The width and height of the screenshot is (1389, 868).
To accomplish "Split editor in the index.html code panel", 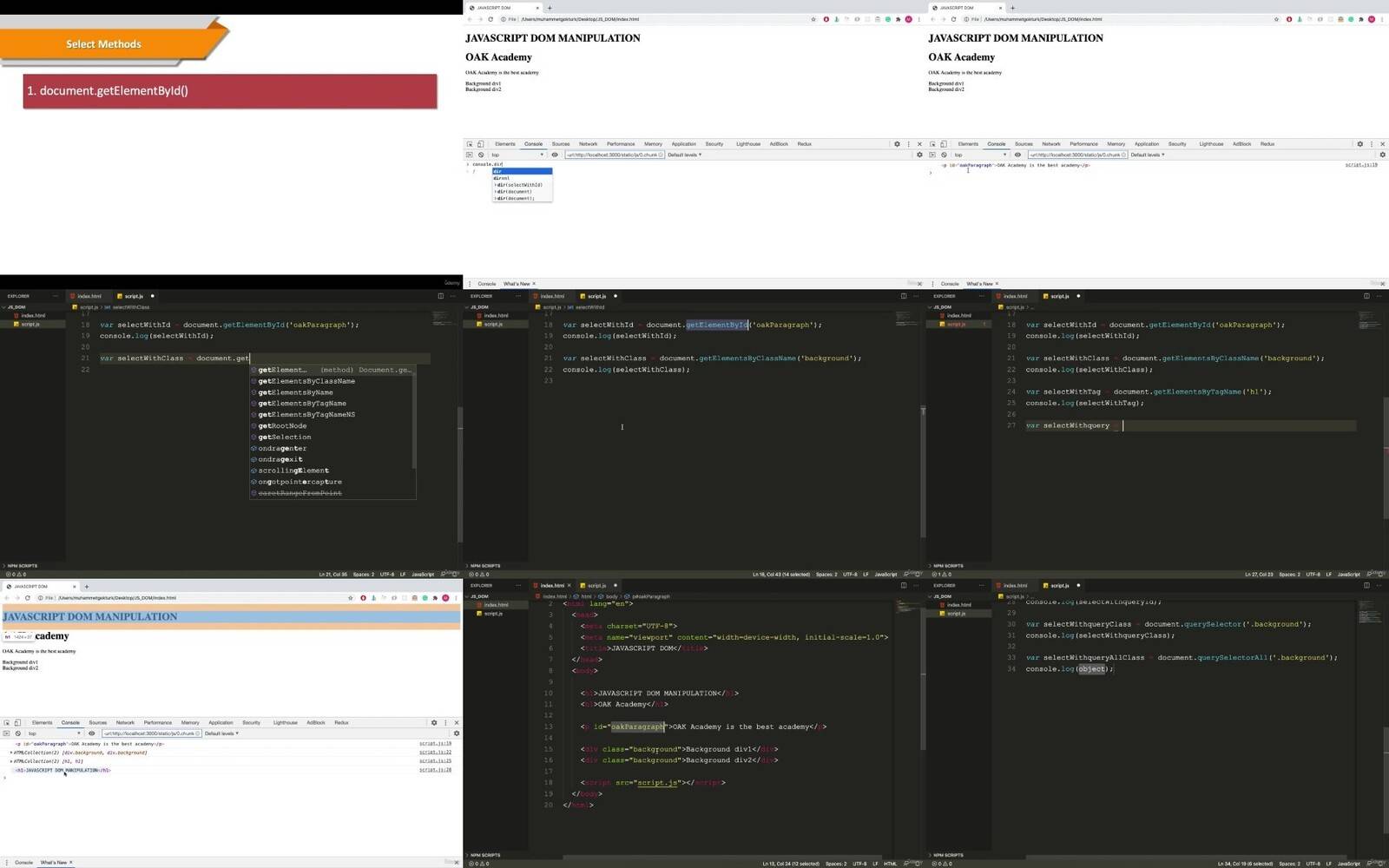I will (903, 585).
